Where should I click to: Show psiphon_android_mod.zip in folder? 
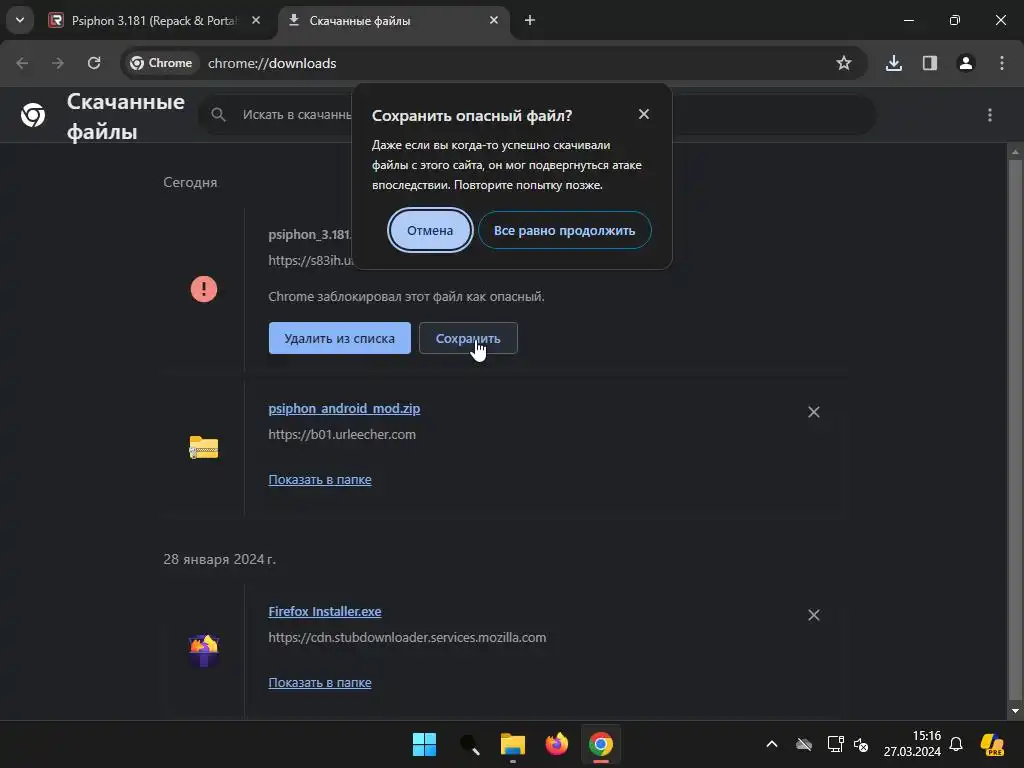320,479
